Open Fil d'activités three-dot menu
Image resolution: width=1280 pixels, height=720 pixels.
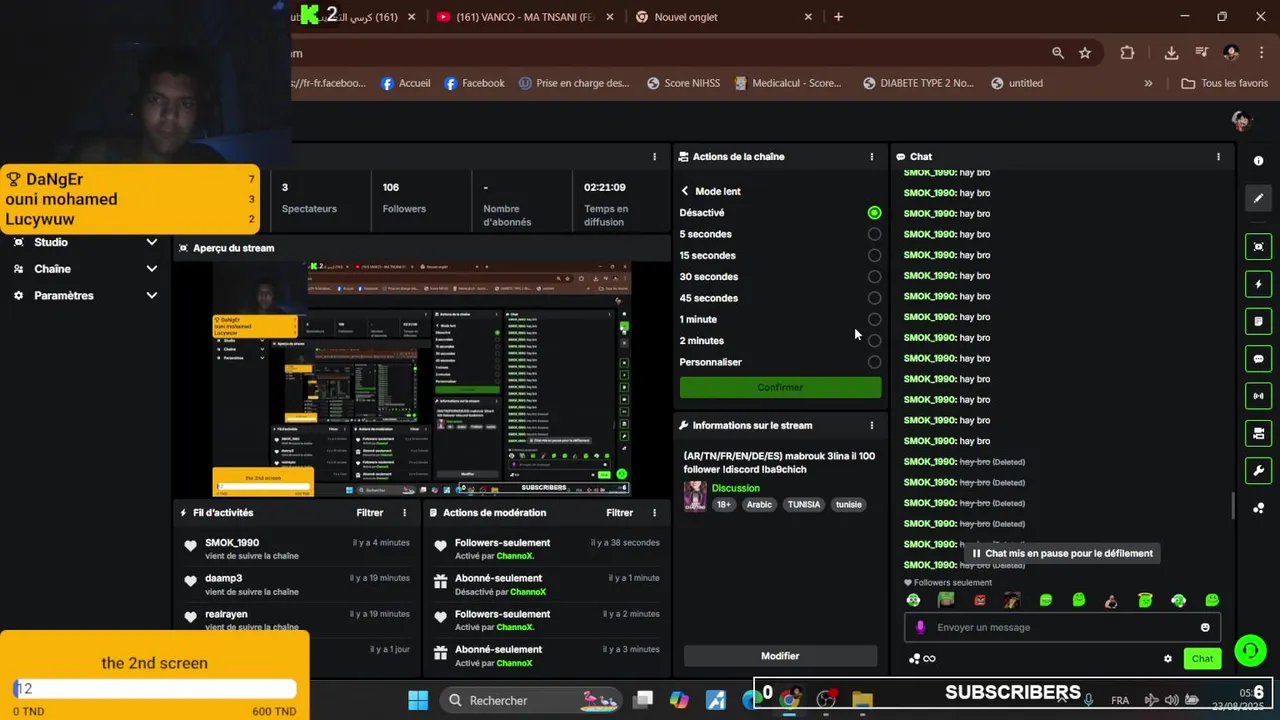pos(405,513)
